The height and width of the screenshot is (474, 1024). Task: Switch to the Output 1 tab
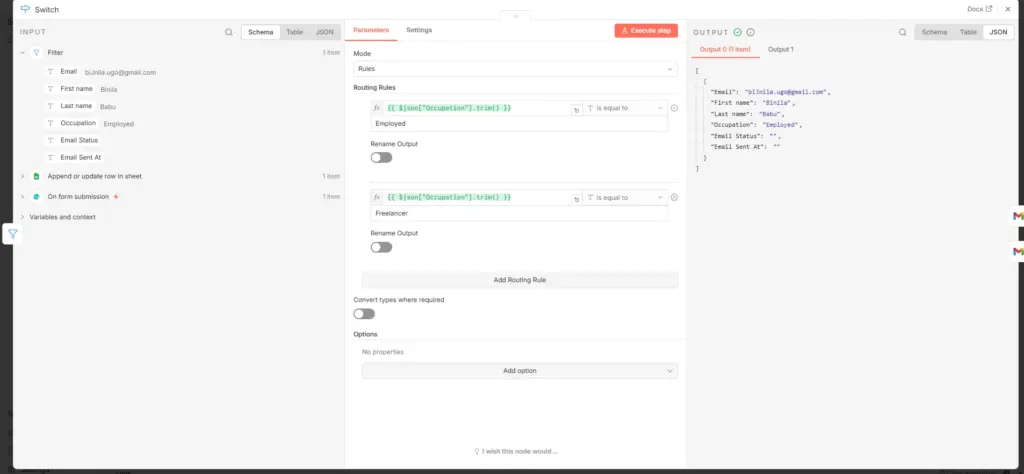click(x=780, y=50)
